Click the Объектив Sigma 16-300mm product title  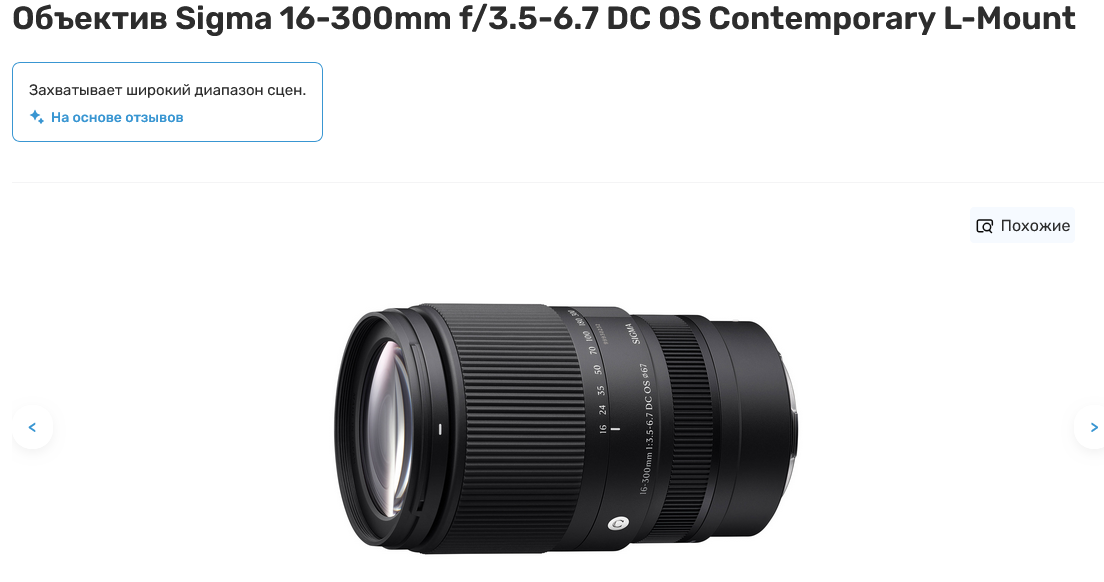click(544, 18)
